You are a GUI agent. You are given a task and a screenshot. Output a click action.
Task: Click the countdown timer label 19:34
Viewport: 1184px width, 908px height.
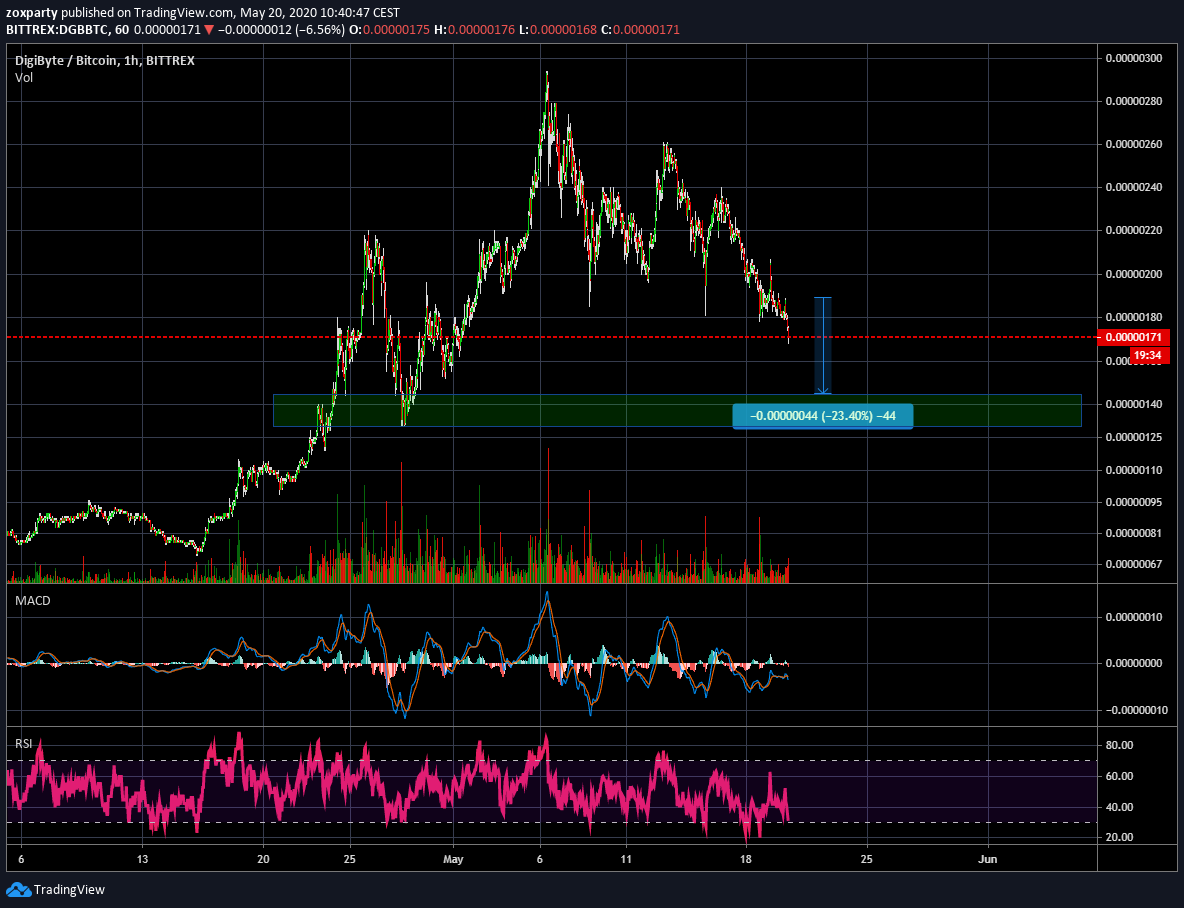[x=1147, y=354]
